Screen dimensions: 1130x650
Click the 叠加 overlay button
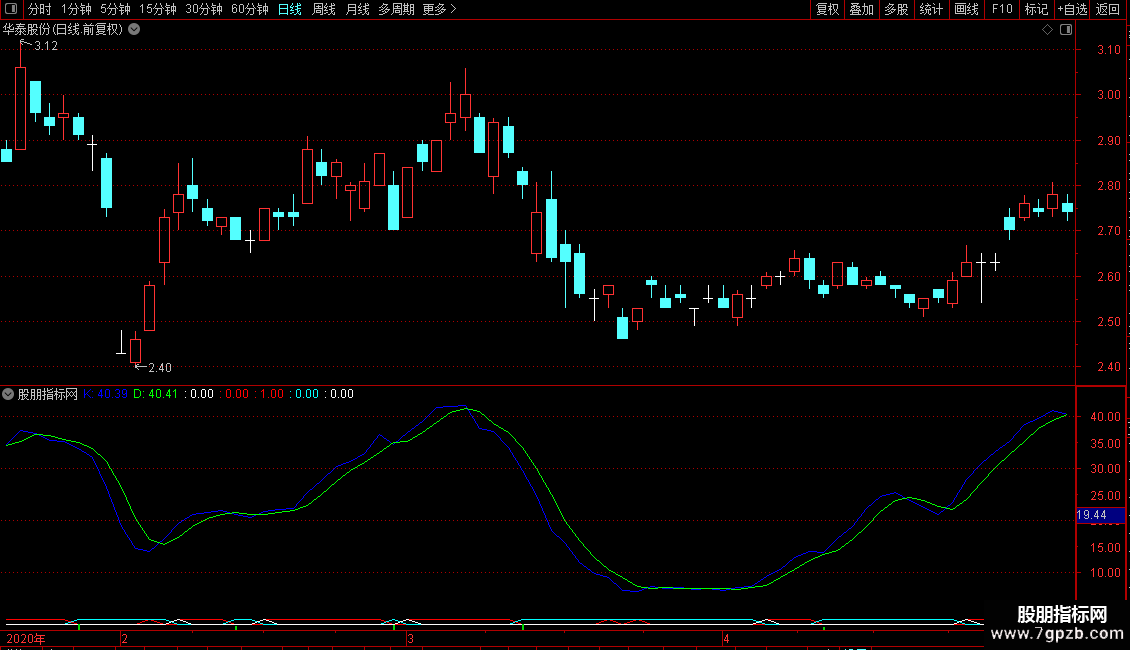pyautogui.click(x=861, y=9)
